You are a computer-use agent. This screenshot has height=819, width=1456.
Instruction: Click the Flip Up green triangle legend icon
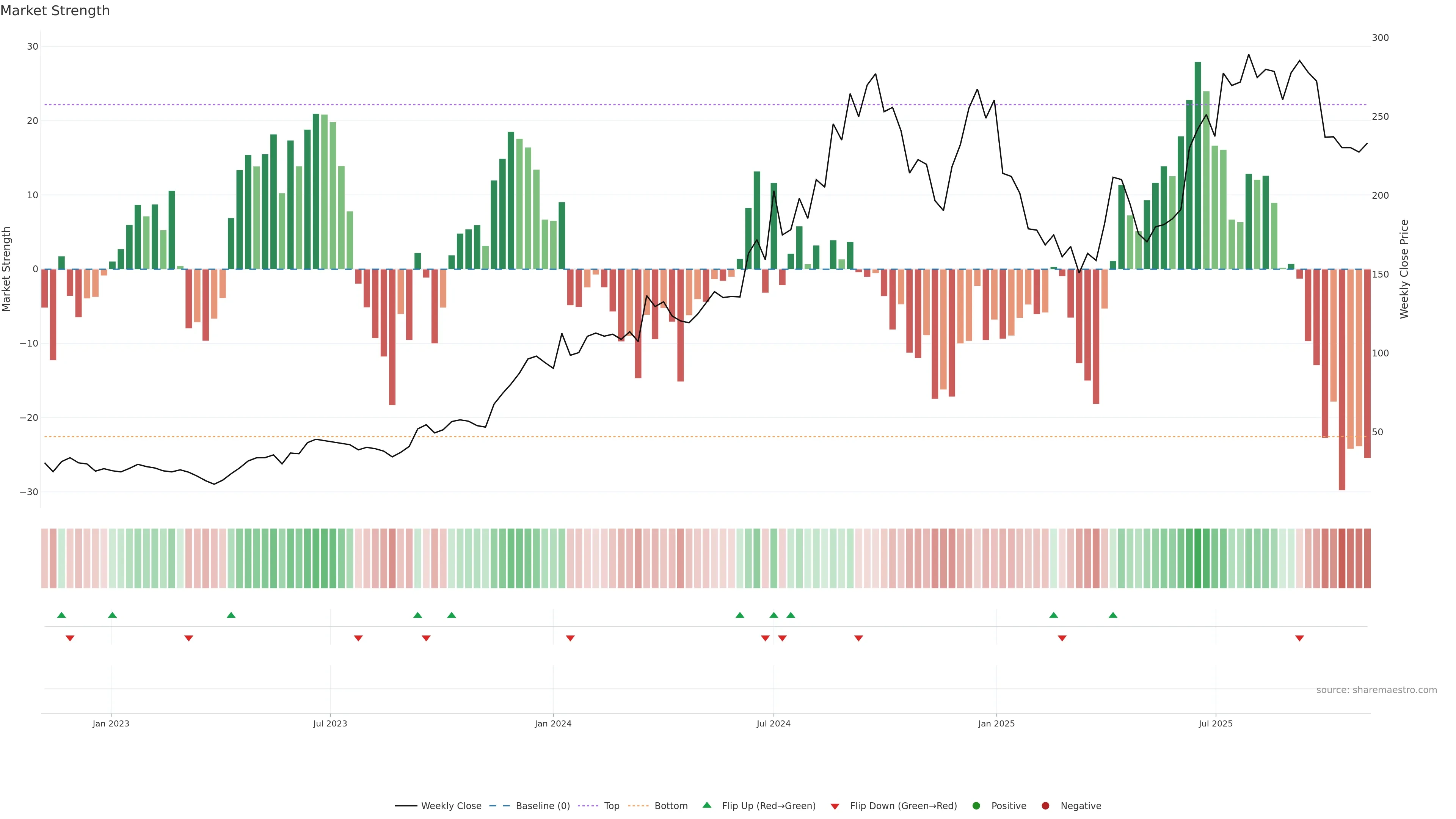click(706, 805)
